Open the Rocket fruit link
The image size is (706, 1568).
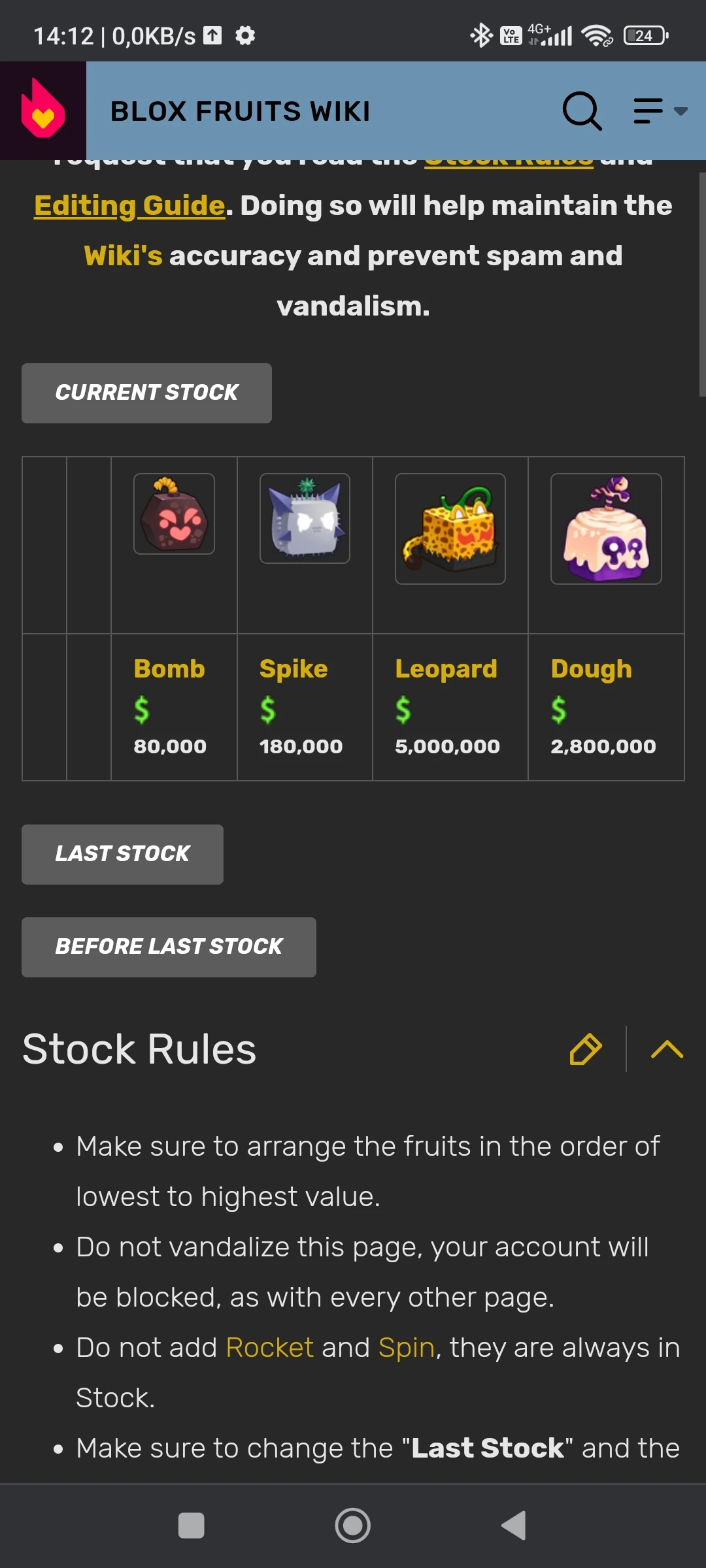pyautogui.click(x=269, y=1347)
